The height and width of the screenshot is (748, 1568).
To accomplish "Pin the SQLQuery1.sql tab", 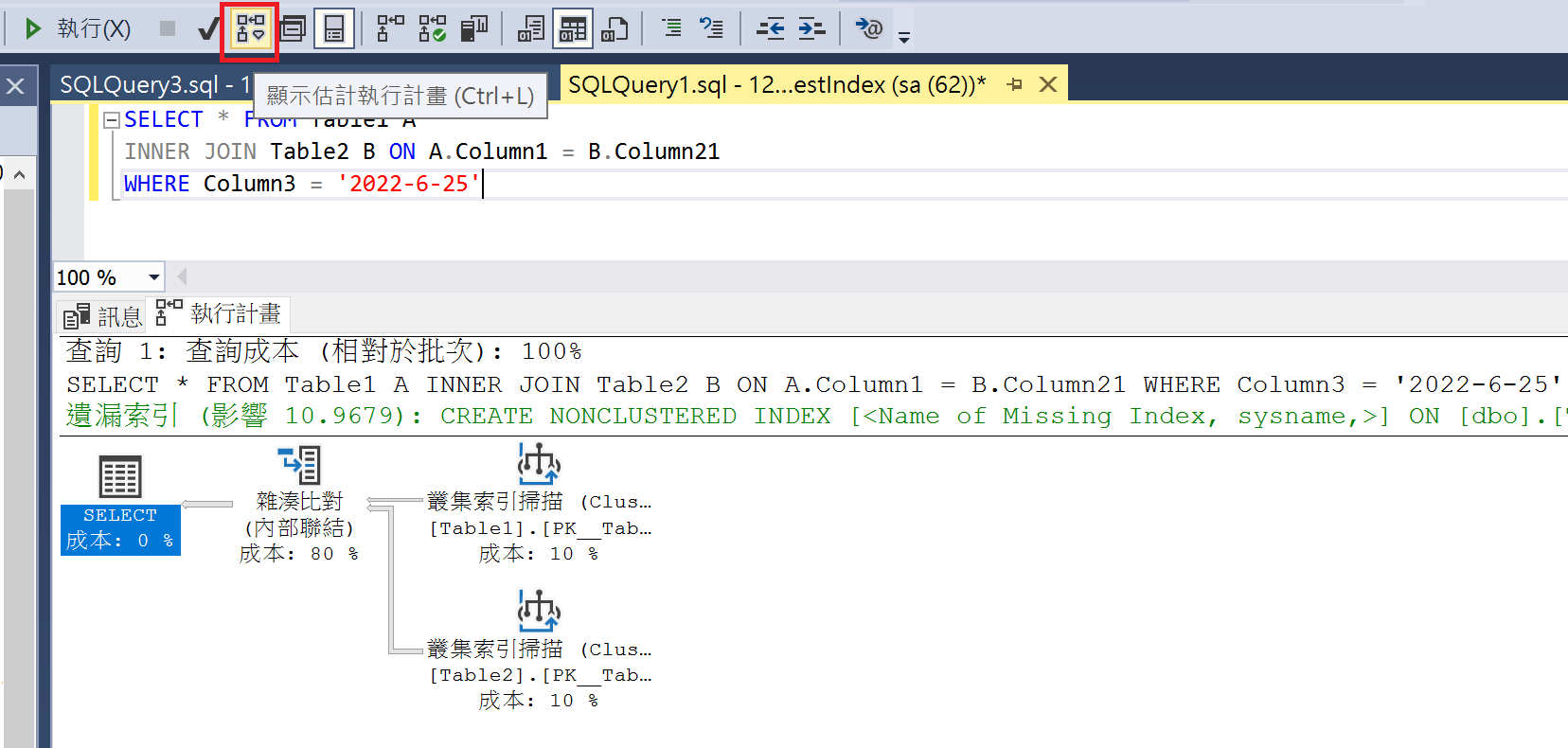I will coord(1014,84).
